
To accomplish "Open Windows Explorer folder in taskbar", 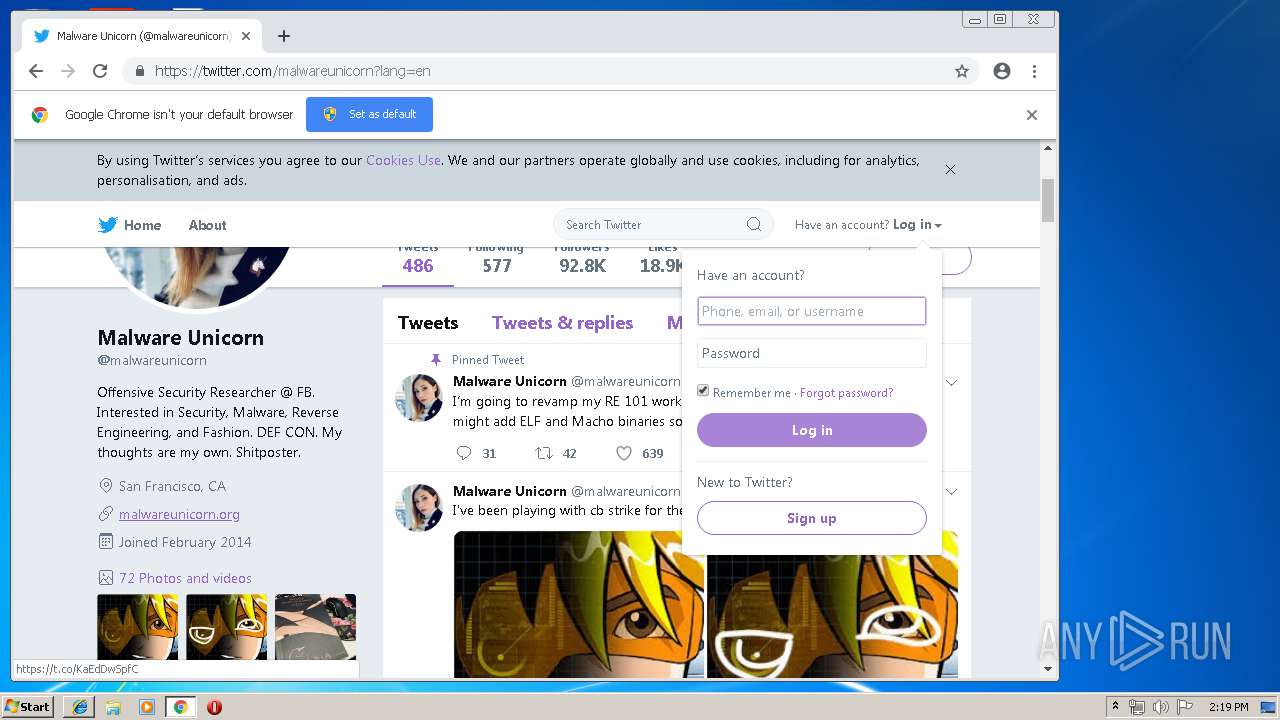I will coord(113,707).
